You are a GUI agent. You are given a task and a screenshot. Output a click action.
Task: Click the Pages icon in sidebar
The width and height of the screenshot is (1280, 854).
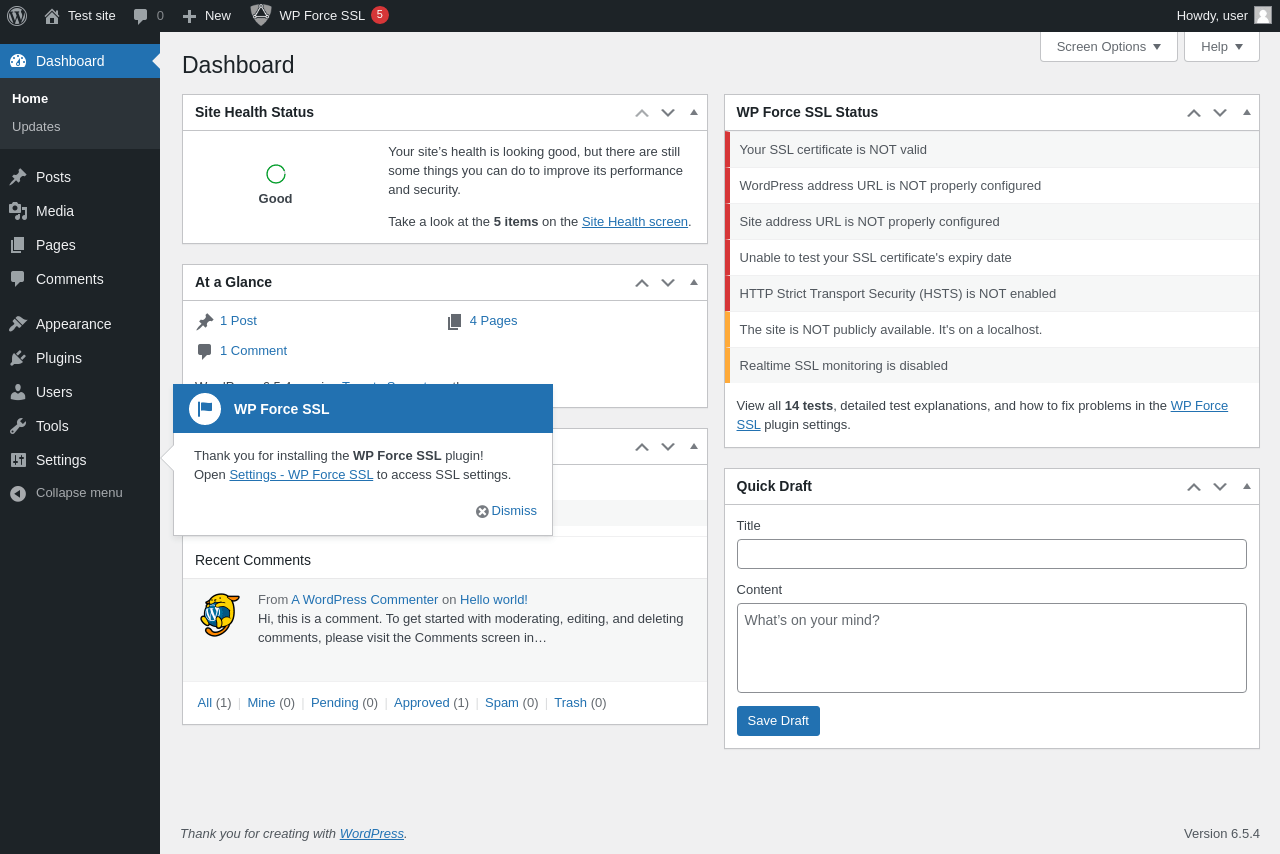pyautogui.click(x=18, y=245)
